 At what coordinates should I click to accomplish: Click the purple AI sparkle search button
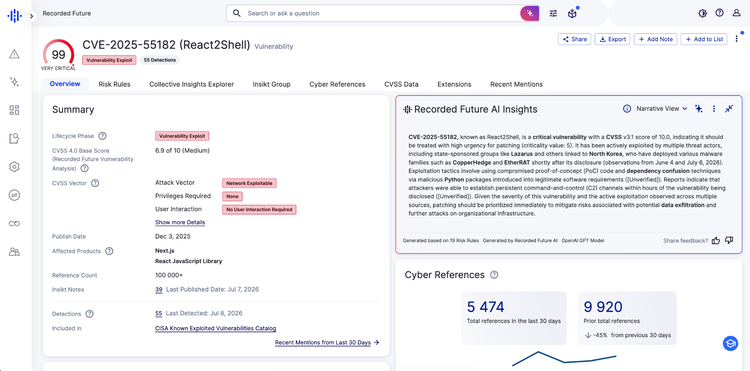click(x=529, y=13)
